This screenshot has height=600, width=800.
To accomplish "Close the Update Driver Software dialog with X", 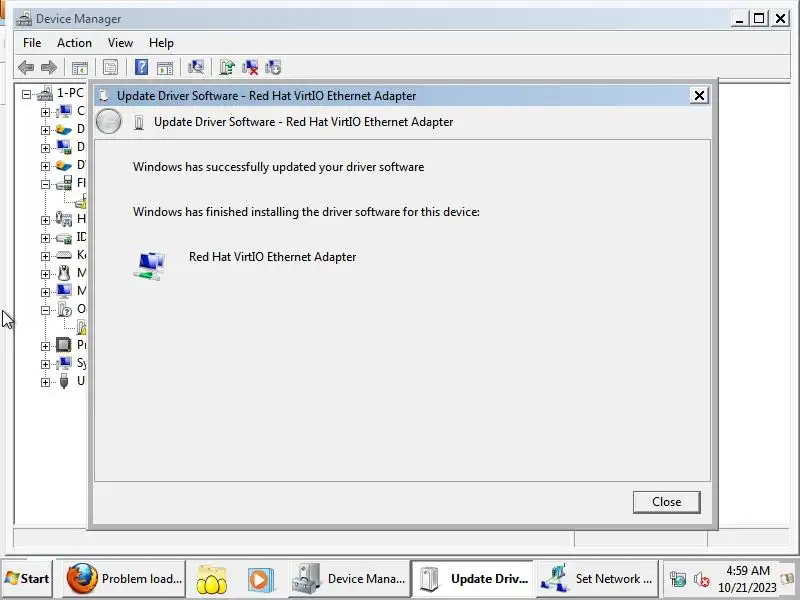I will click(699, 95).
